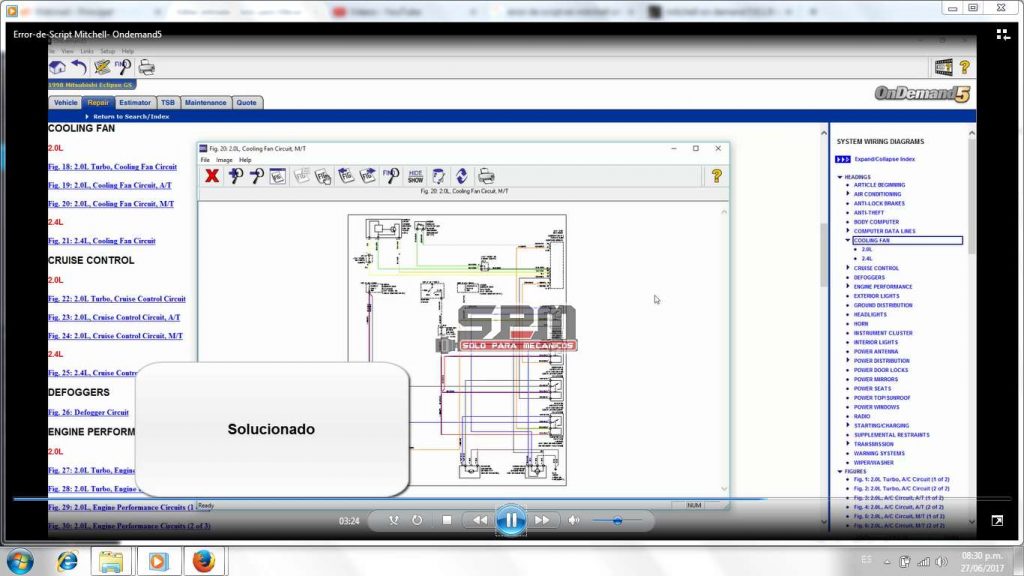Toggle shuffle in media player
This screenshot has width=1024, height=576.
pos(394,520)
